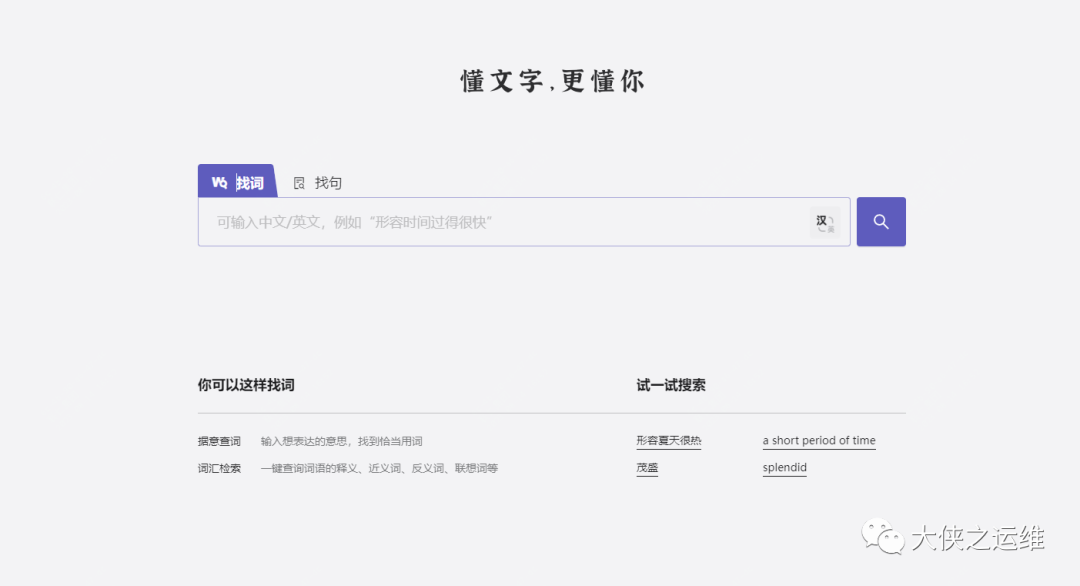The width and height of the screenshot is (1080, 586).
Task: Click the document-search icon beside 找句
Action: coord(299,183)
